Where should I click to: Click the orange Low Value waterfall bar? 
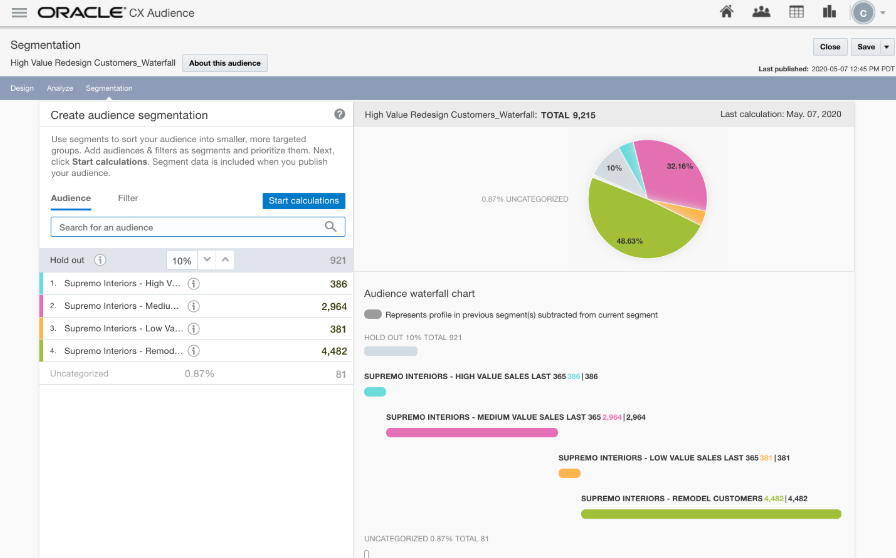click(x=569, y=473)
